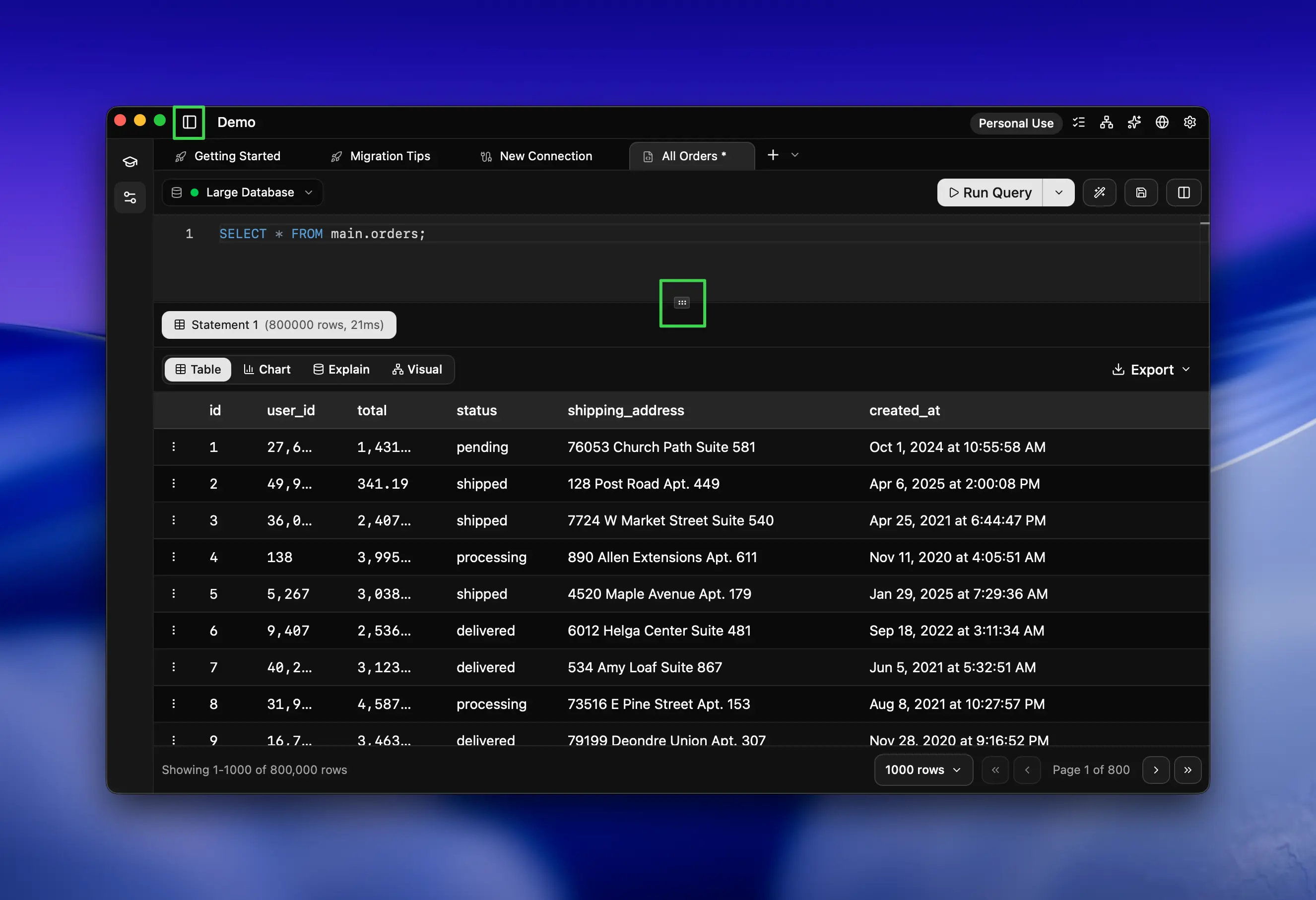Open the checklist tasks icon in title bar

[1079, 122]
